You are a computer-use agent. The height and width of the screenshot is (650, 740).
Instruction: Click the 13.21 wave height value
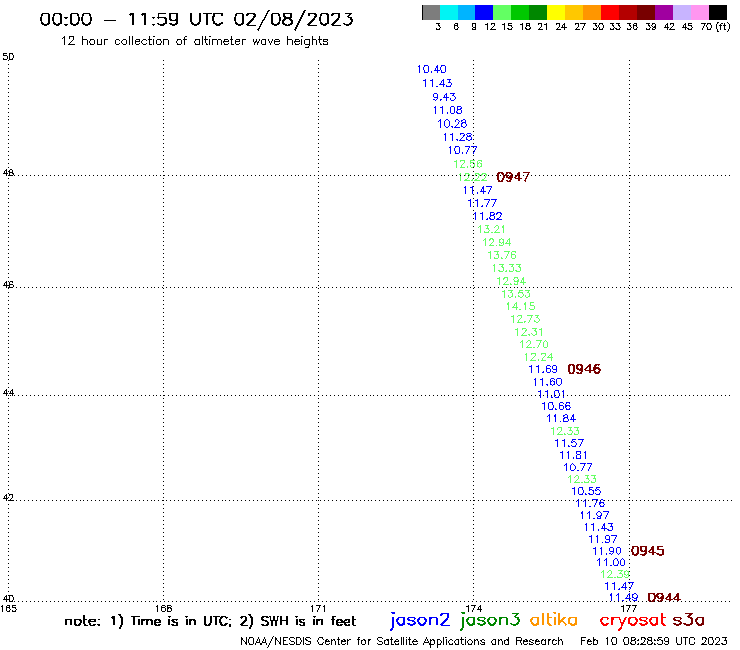click(491, 229)
